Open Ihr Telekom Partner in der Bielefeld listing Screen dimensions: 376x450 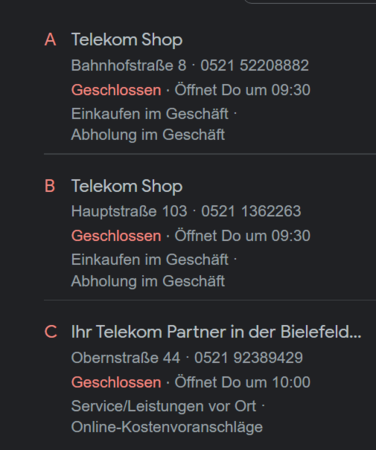pos(216,332)
